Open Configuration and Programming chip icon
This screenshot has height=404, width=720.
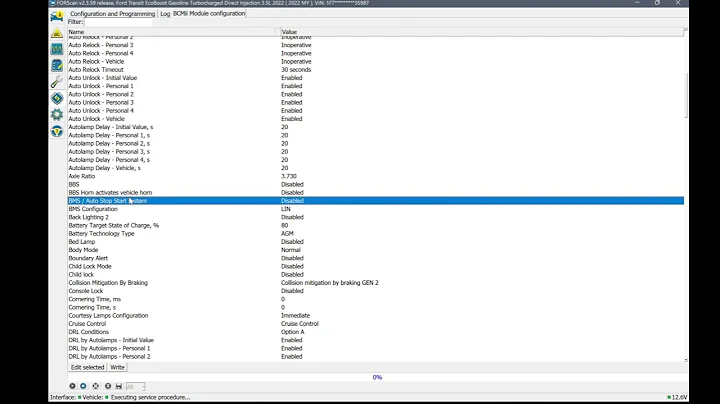[x=57, y=98]
